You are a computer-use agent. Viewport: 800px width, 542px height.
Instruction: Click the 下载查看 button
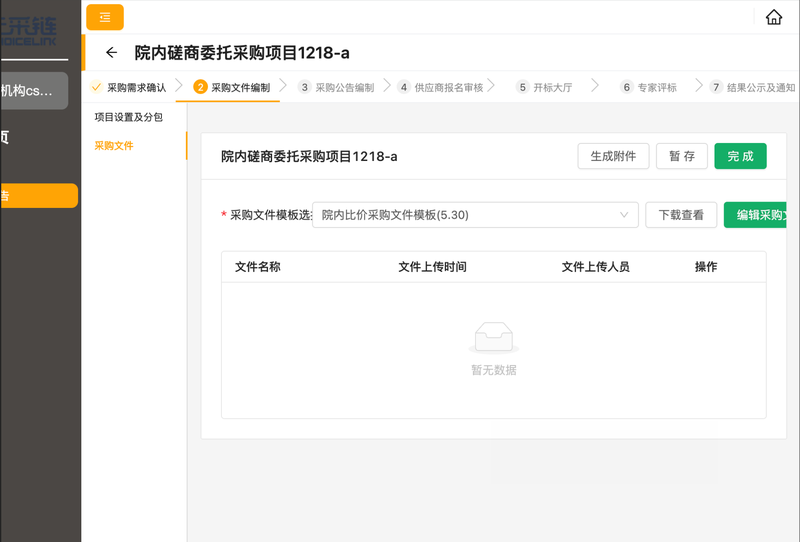click(x=680, y=215)
